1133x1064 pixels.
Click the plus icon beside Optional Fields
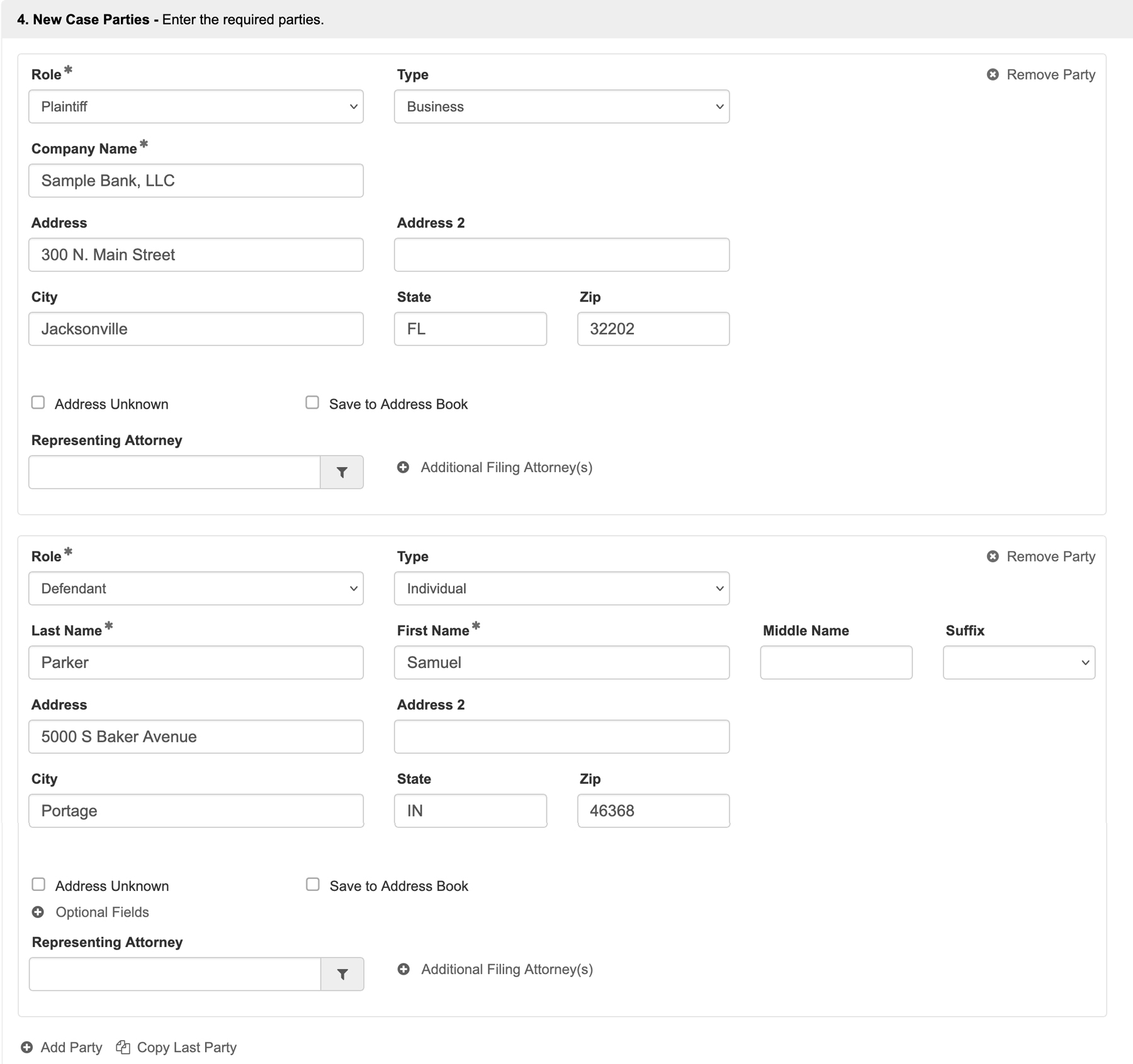point(38,912)
